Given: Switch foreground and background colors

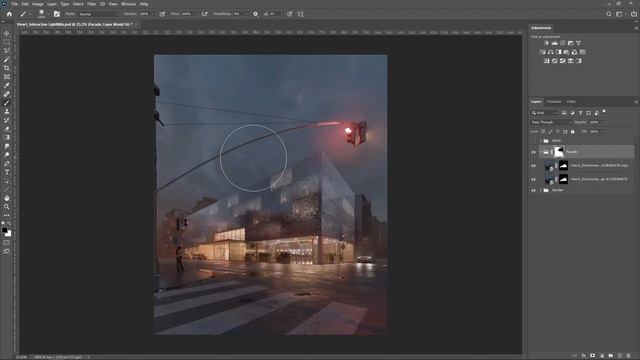Looking at the screenshot, I should click(x=10, y=224).
